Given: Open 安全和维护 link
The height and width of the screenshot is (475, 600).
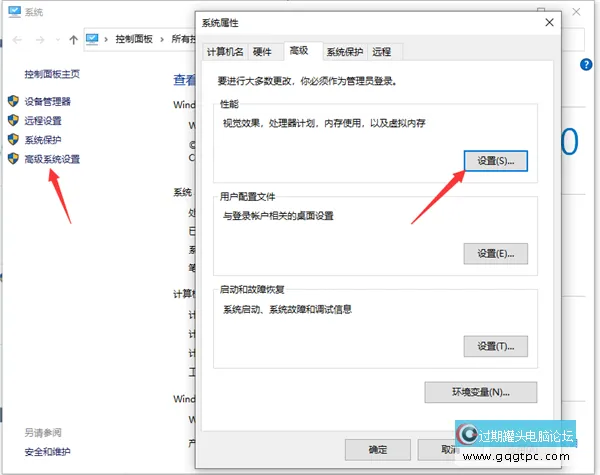Looking at the screenshot, I should pos(47,452).
